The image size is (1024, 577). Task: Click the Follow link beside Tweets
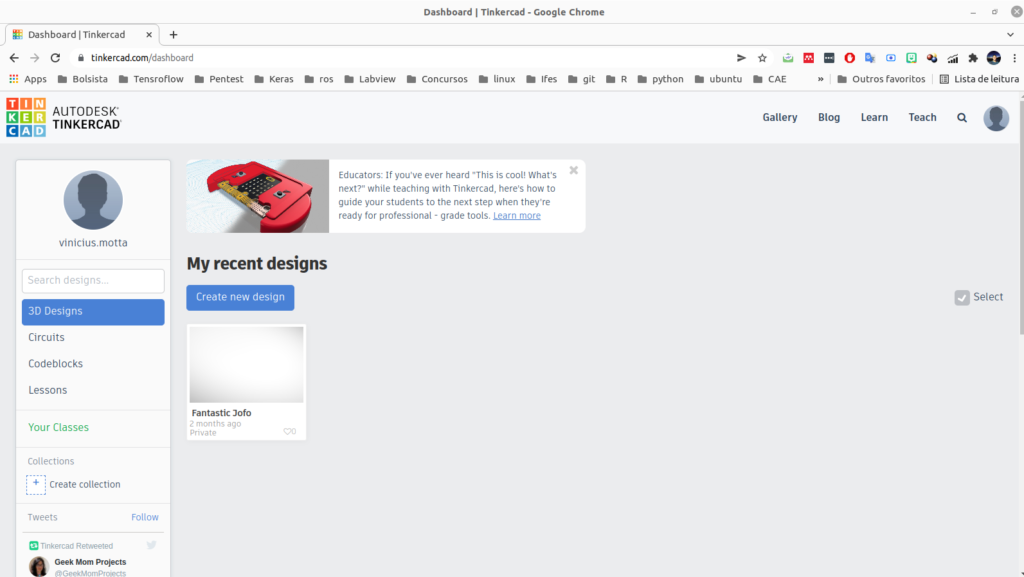click(x=145, y=517)
